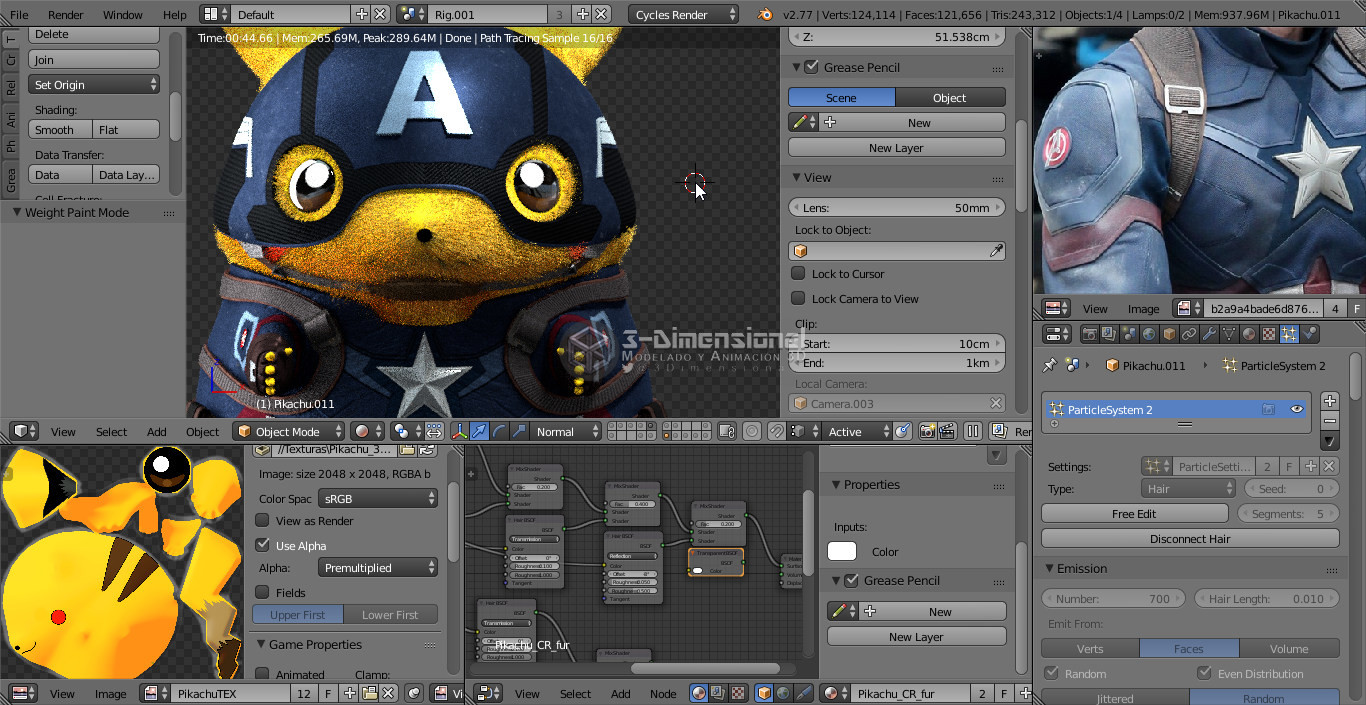The image size is (1366, 705).
Task: Click the OpenGL render animation clapper icon
Action: pyautogui.click(x=945, y=431)
